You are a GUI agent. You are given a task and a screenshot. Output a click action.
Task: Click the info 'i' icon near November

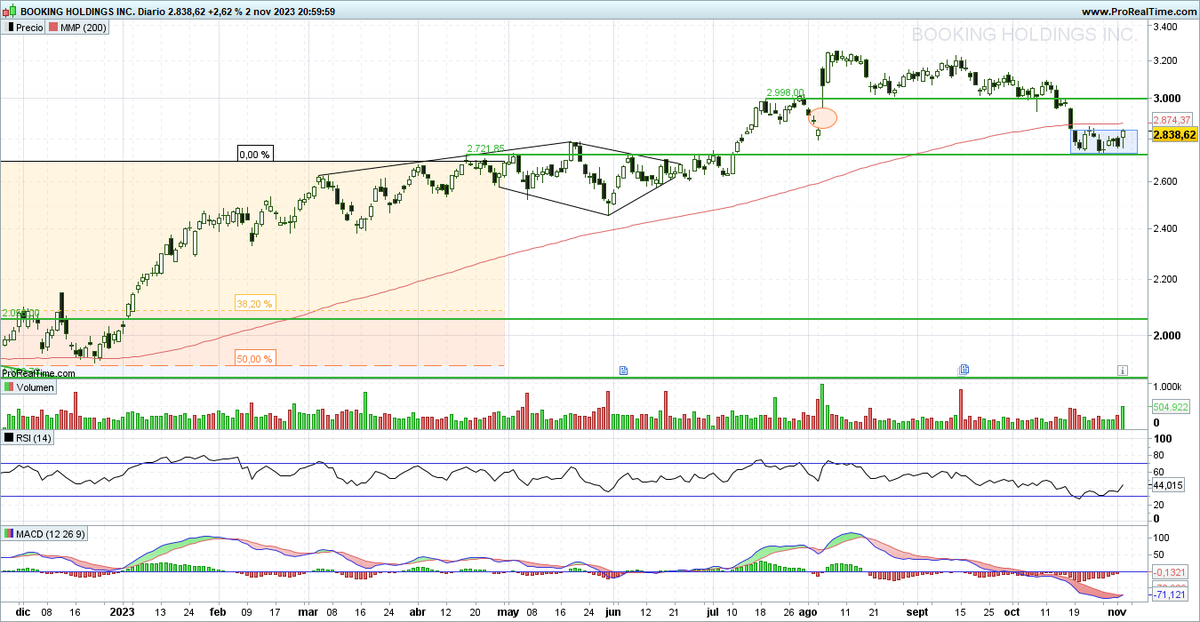tap(1122, 370)
